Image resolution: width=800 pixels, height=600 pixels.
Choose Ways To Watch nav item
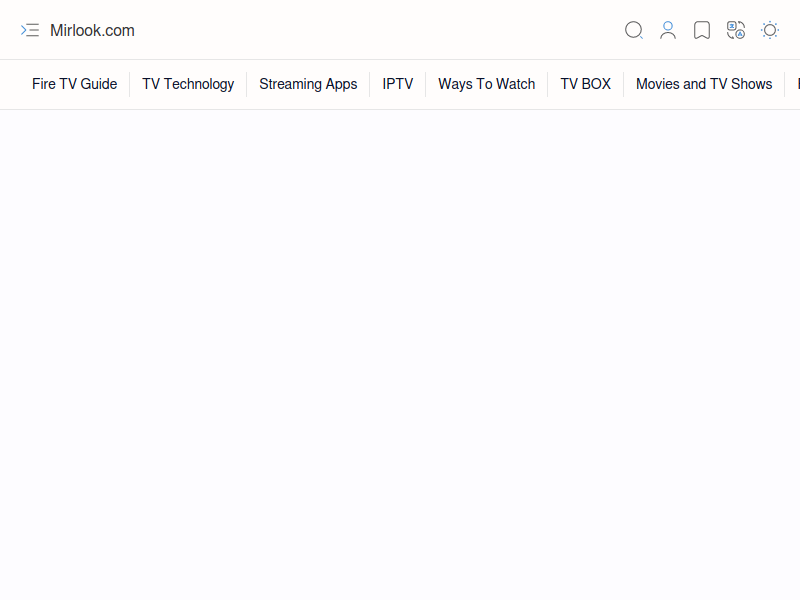[x=486, y=84]
